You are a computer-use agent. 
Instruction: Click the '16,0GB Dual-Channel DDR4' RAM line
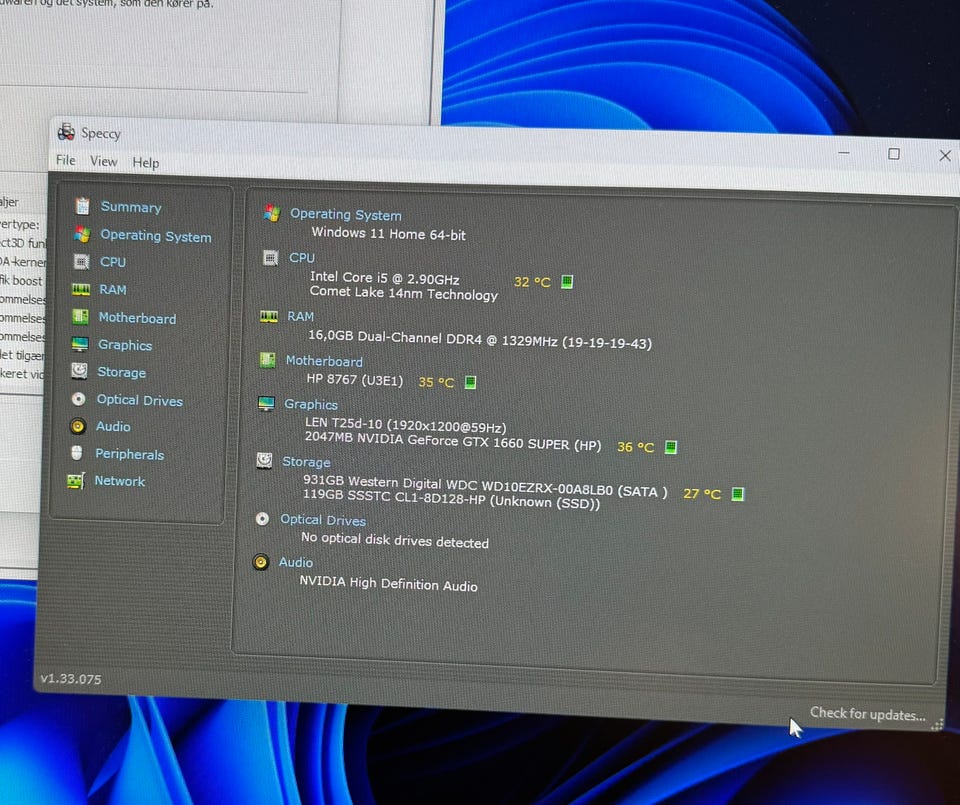480,340
